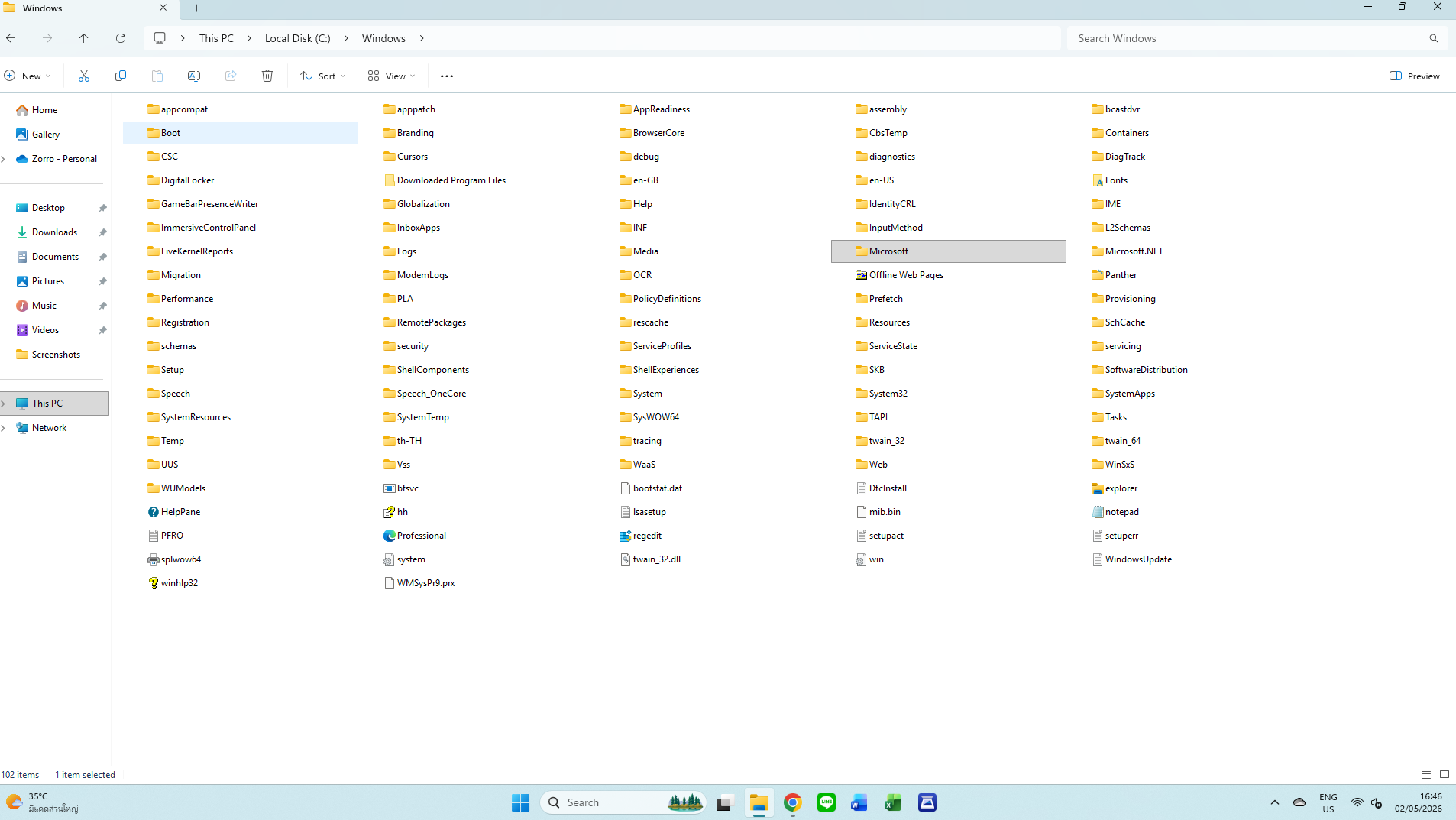Expand chevron after Windows in address bar

[x=422, y=38]
